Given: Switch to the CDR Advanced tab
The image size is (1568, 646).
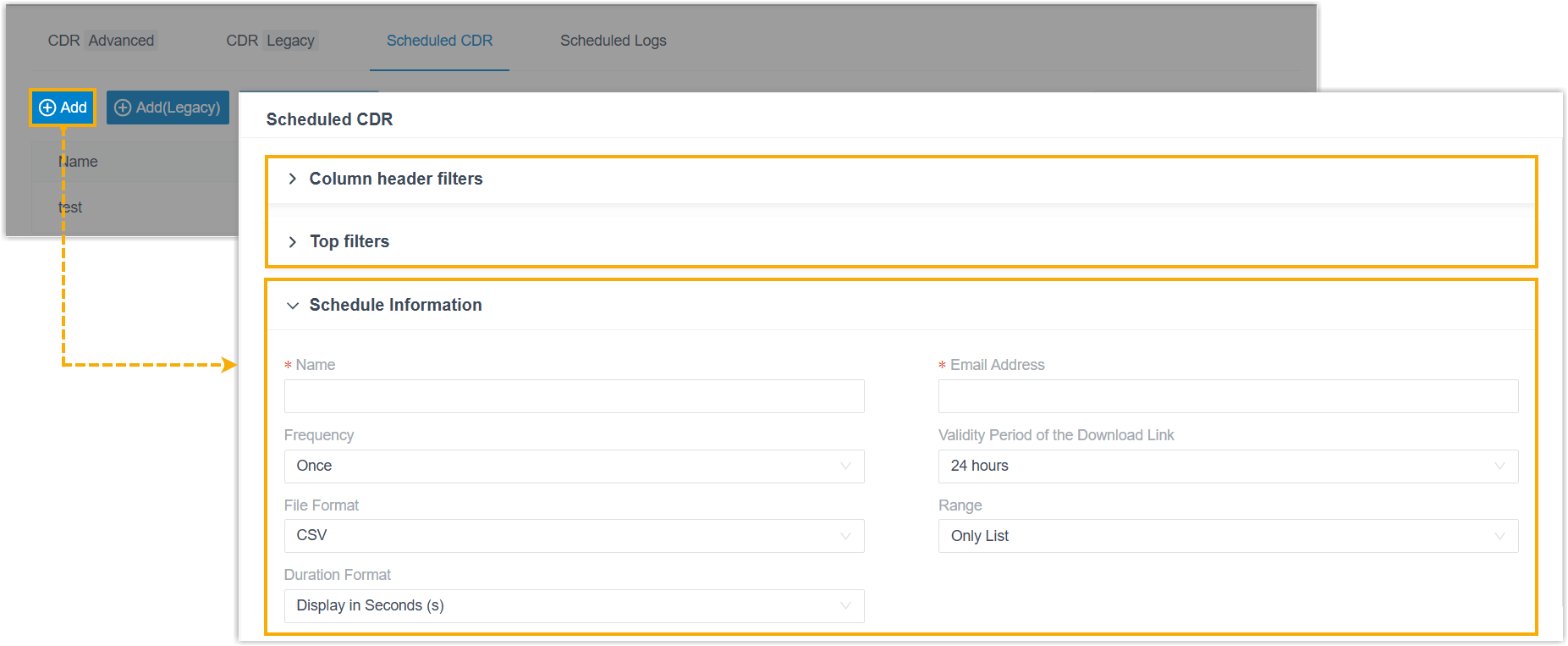Looking at the screenshot, I should [x=101, y=41].
